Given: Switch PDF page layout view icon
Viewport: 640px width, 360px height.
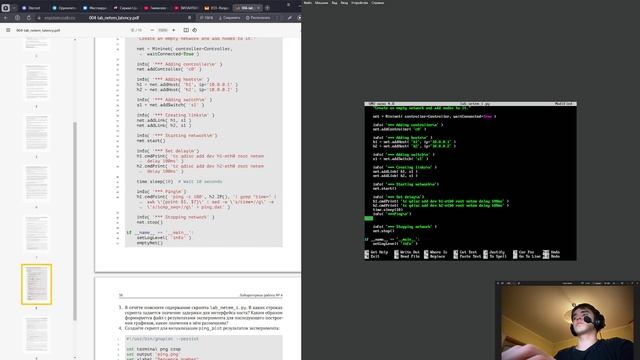Looking at the screenshot, I should tap(186, 30).
